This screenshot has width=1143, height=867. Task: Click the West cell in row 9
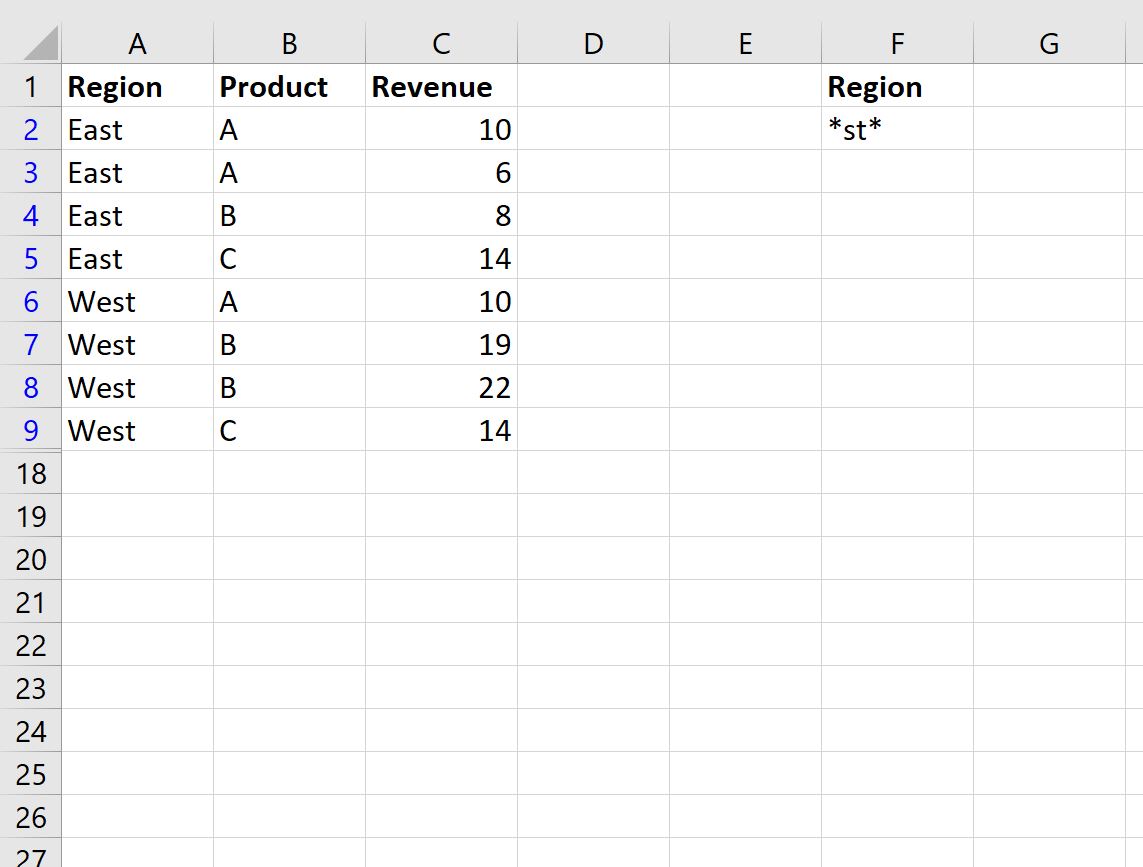tap(138, 430)
